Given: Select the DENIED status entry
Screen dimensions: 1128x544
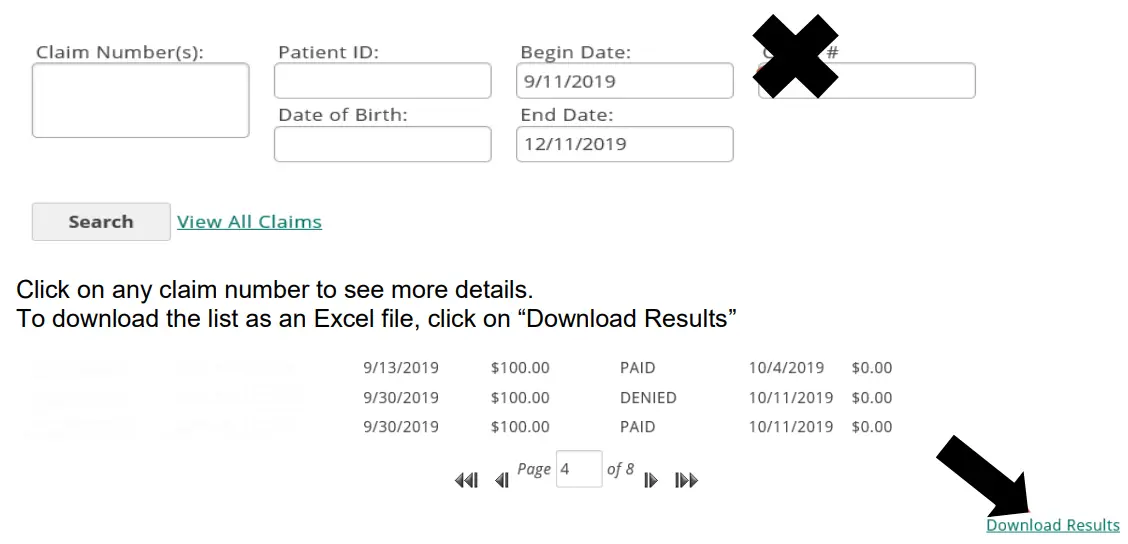Looking at the screenshot, I should click(x=648, y=398).
